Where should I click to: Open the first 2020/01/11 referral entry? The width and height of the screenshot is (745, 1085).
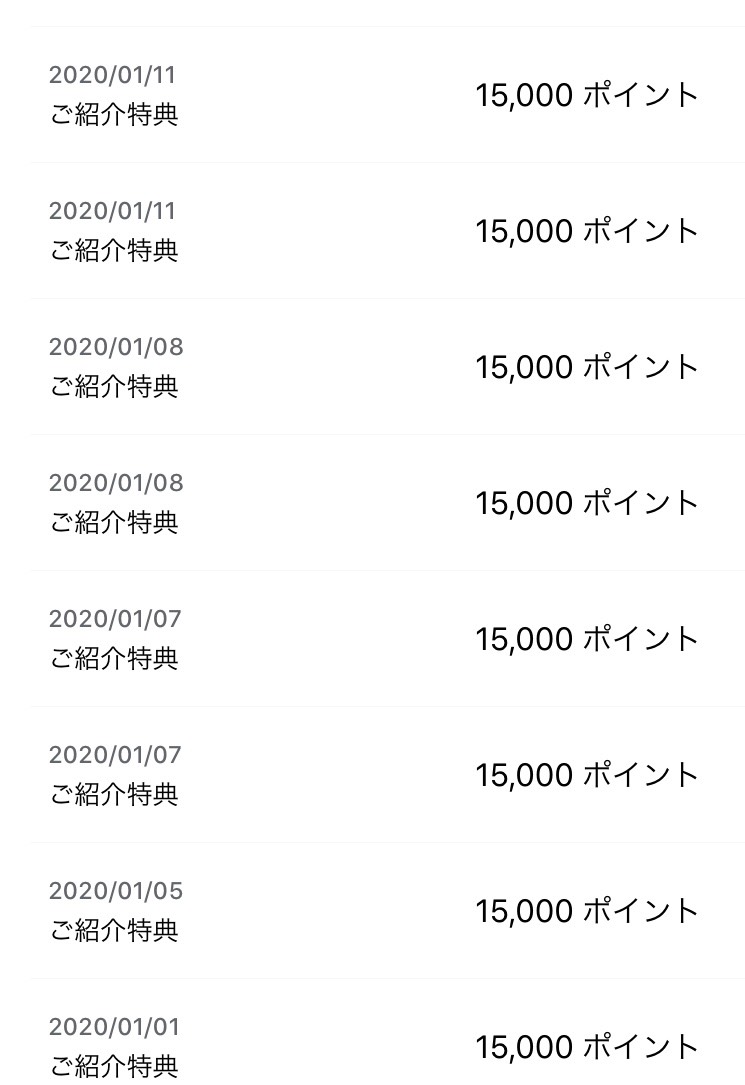click(x=387, y=95)
